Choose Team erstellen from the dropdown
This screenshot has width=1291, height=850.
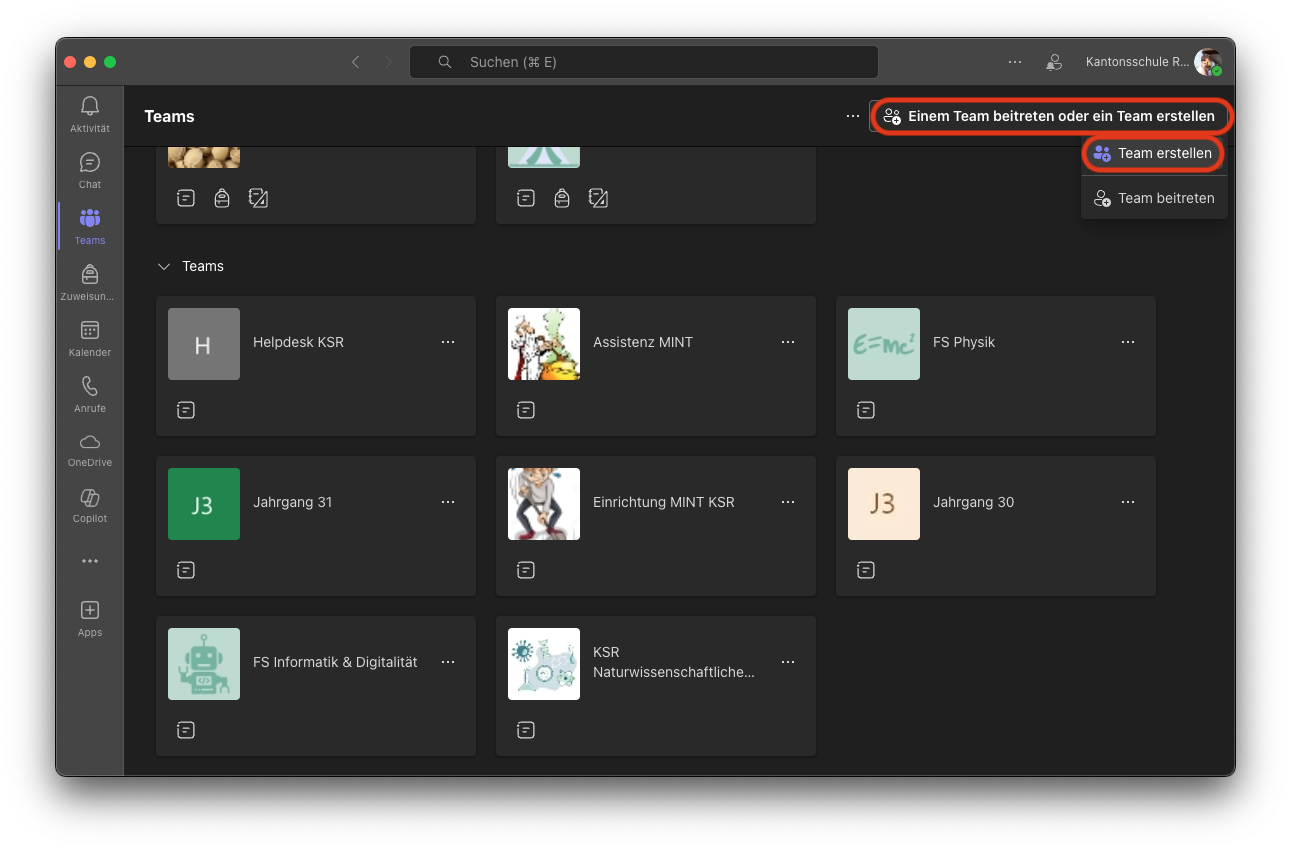pyautogui.click(x=1154, y=154)
